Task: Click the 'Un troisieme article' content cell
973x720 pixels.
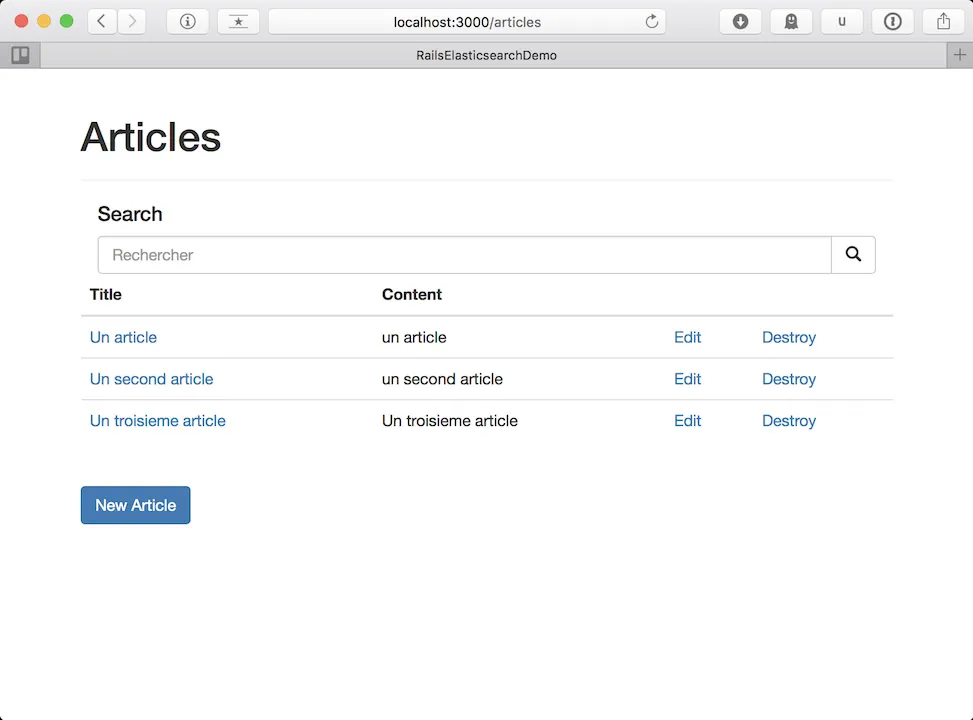Action: pyautogui.click(x=450, y=420)
